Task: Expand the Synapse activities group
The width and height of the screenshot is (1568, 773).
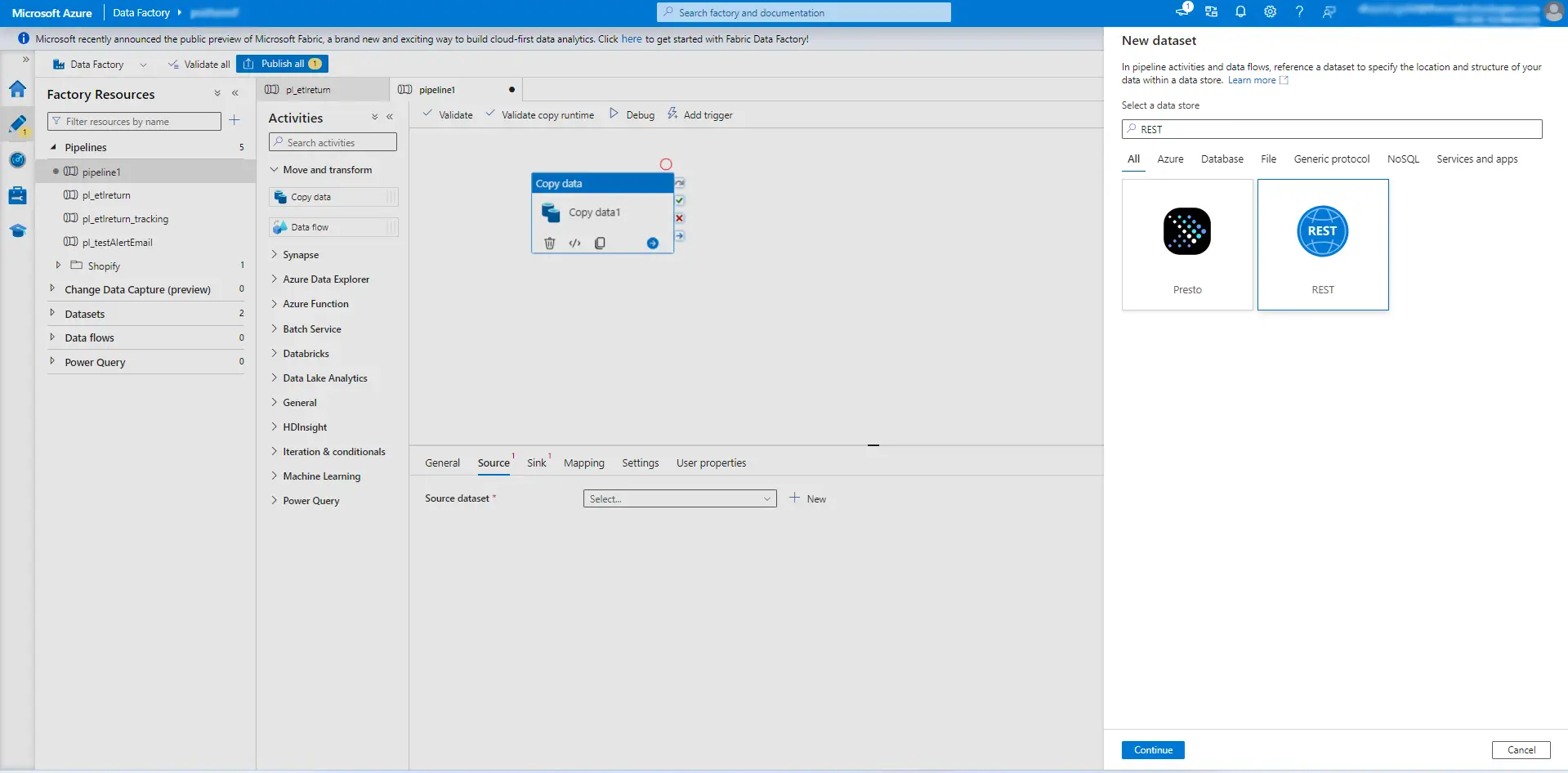Action: coord(275,255)
